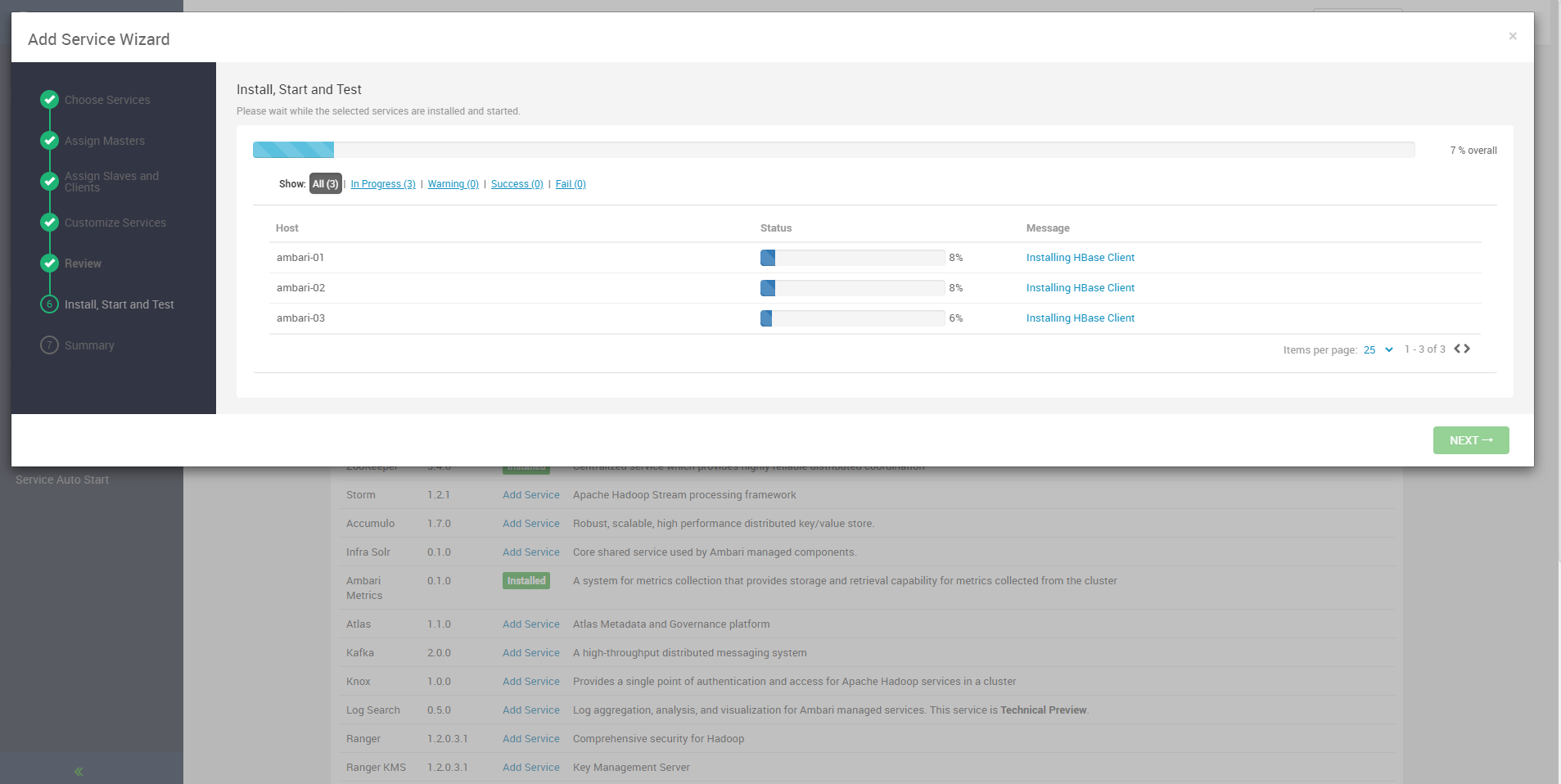
Task: Filter hosts by Fail (0)
Action: [571, 184]
